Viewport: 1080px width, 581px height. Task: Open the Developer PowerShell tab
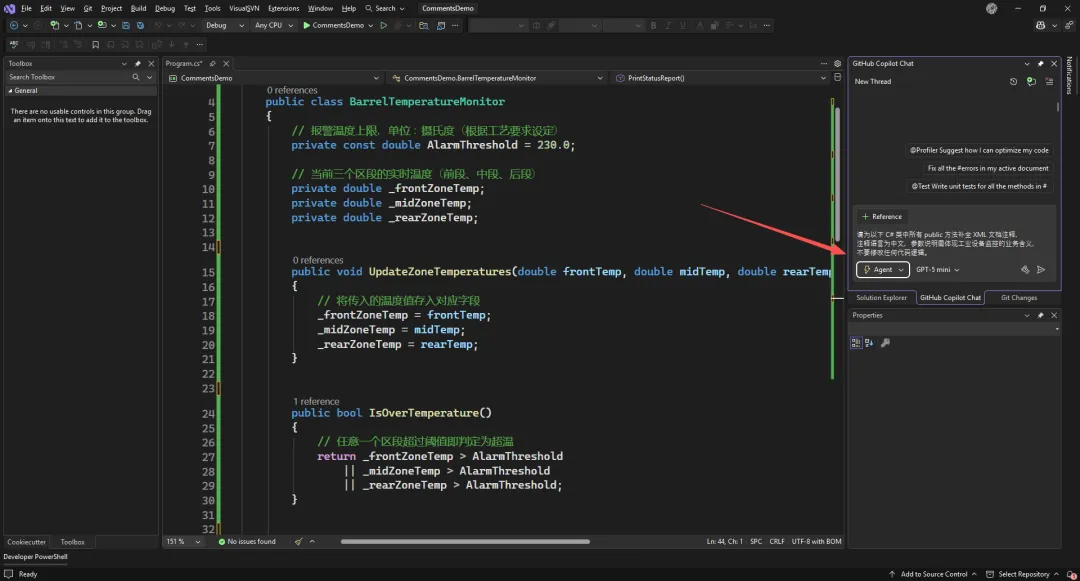[35, 557]
